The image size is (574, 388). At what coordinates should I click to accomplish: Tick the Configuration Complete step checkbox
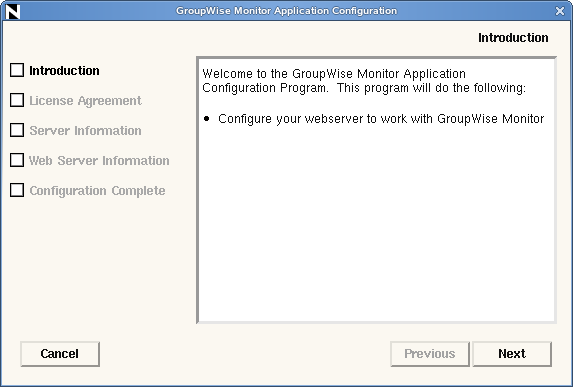coord(17,190)
